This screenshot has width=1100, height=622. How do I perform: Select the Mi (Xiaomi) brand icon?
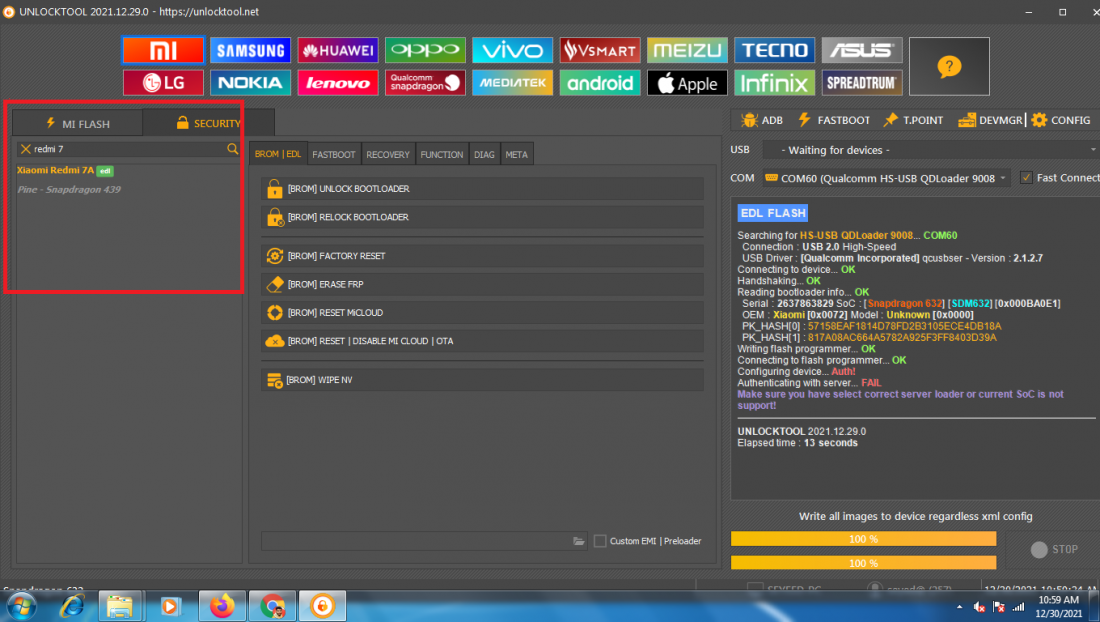tap(163, 50)
